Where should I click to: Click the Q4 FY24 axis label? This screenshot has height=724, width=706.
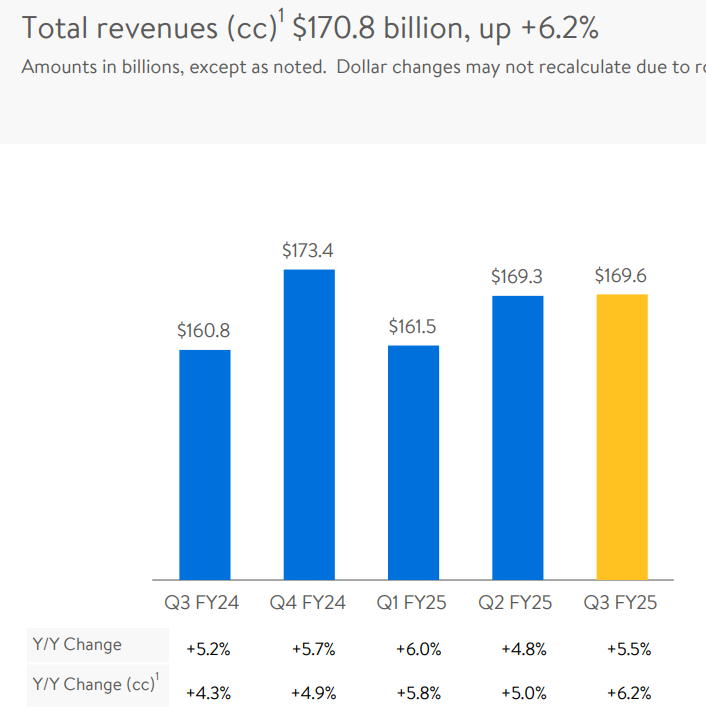tap(308, 603)
